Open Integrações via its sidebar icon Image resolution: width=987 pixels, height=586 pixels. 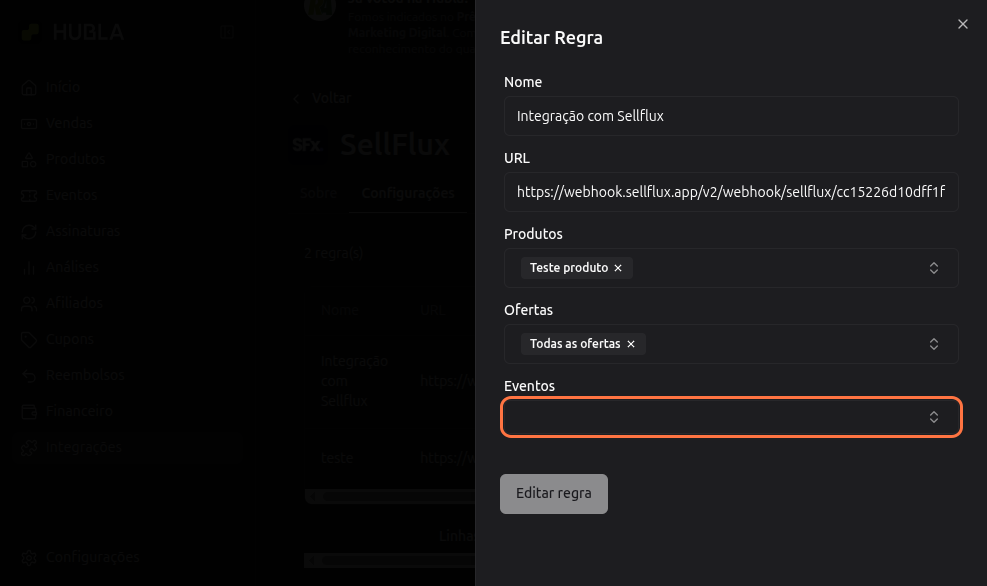pos(29,448)
